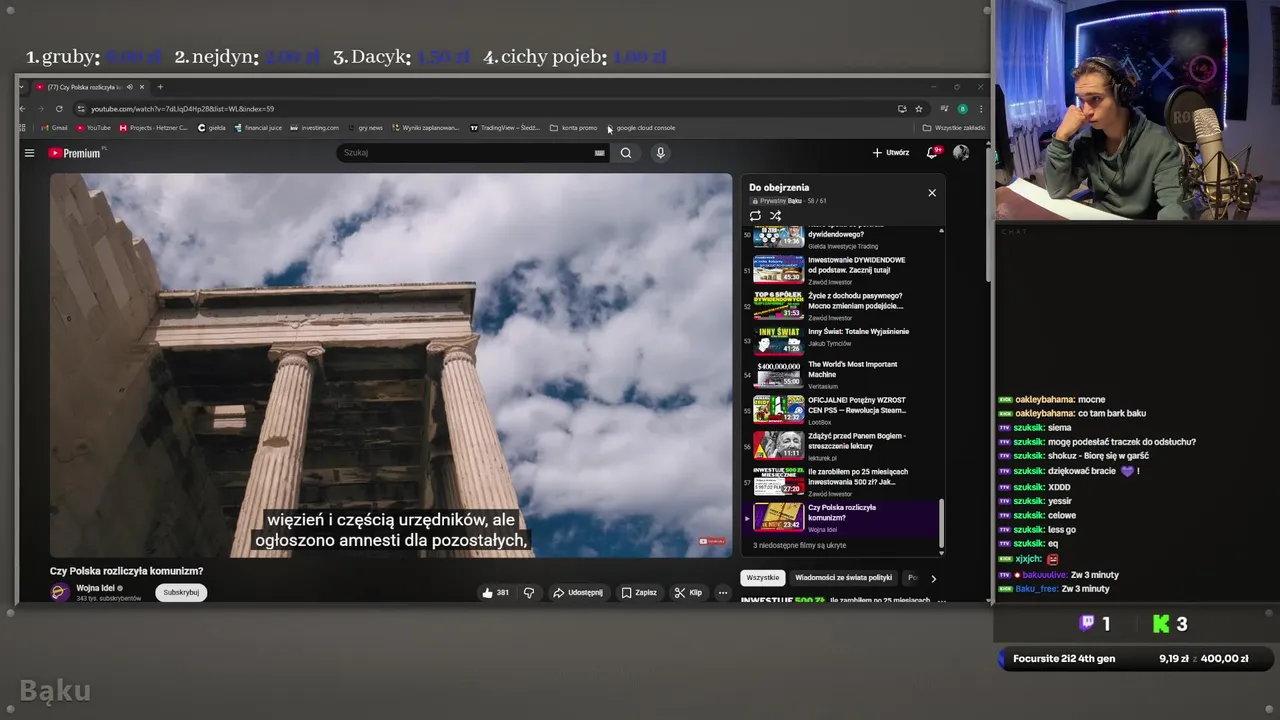Open the YouTube hamburger guide menu
The width and height of the screenshot is (1280, 720).
click(30, 153)
